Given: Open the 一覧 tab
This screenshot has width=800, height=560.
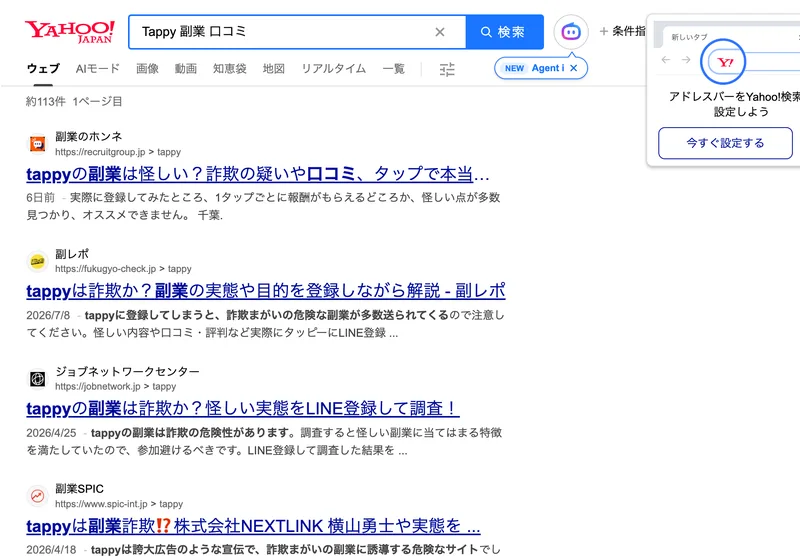Looking at the screenshot, I should pos(394,68).
